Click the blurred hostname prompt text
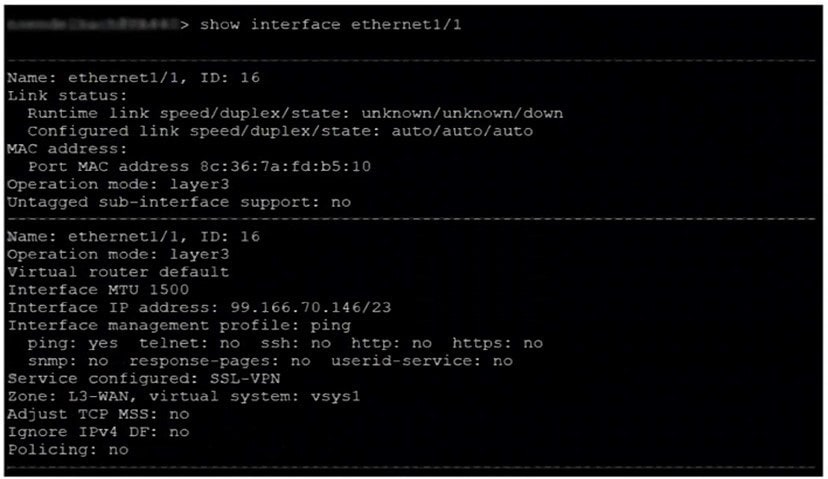Image resolution: width=828 pixels, height=479 pixels. click(92, 24)
